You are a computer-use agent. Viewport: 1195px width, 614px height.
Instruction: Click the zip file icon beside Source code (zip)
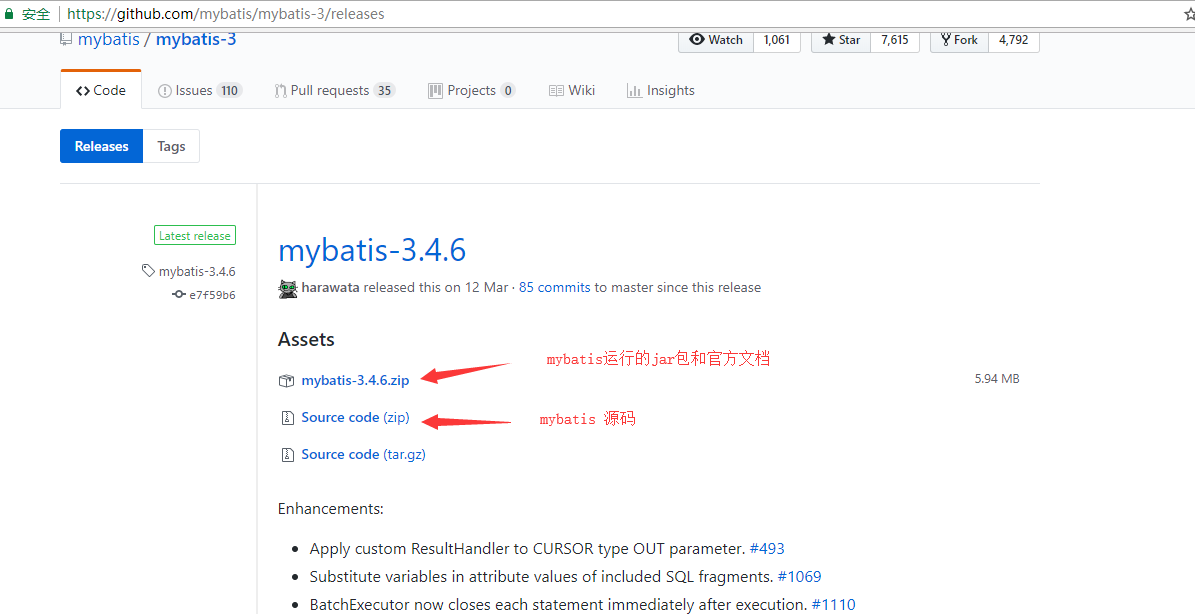(287, 417)
